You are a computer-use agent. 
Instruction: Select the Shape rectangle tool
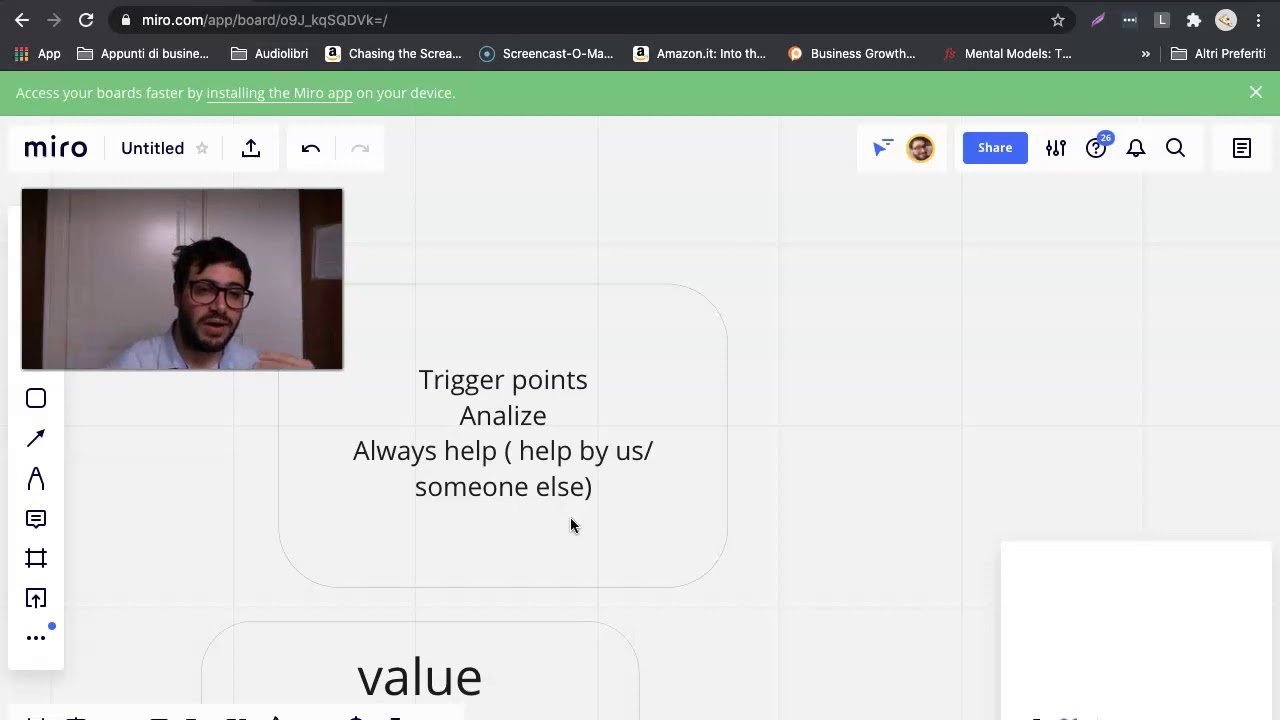[36, 399]
